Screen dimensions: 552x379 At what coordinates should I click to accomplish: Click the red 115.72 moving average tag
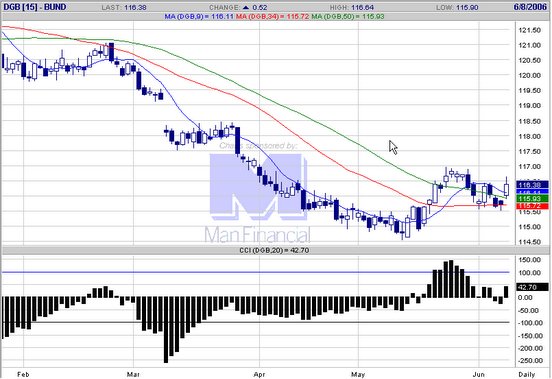click(532, 206)
